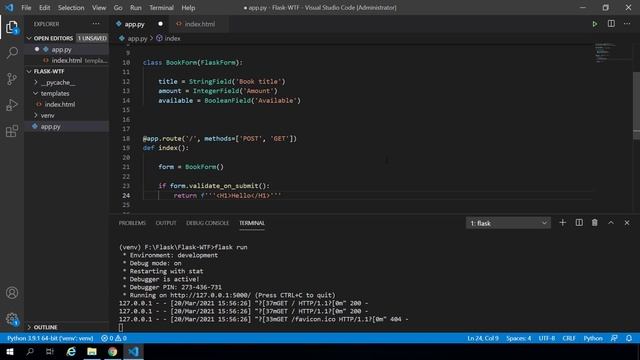Image resolution: width=640 pixels, height=360 pixels.
Task: Click the editor vertical scrollbar
Action: 636,106
